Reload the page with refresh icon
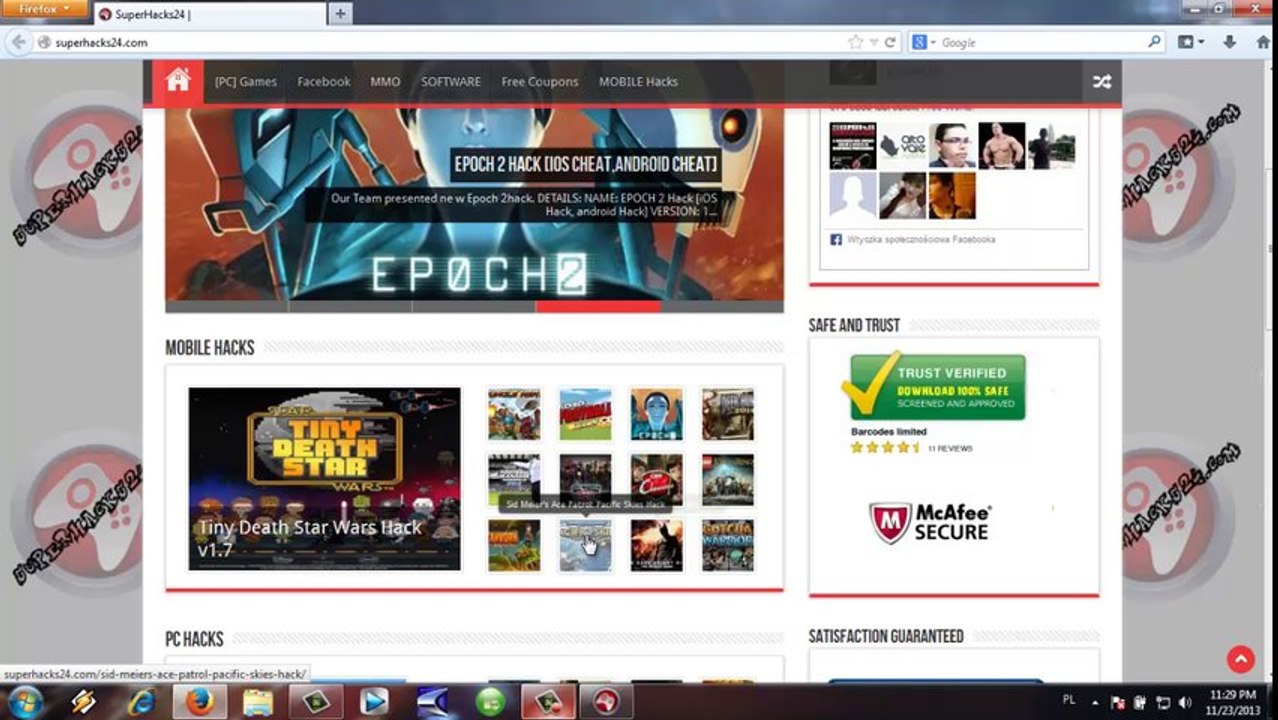Screen dimensions: 1278x720 (889, 42)
